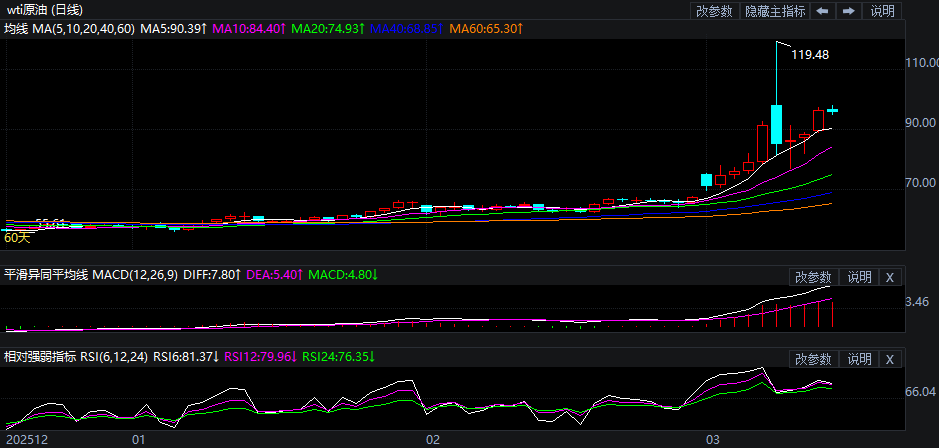
Task: Click 说明 in the RSI panel
Action: click(x=859, y=359)
